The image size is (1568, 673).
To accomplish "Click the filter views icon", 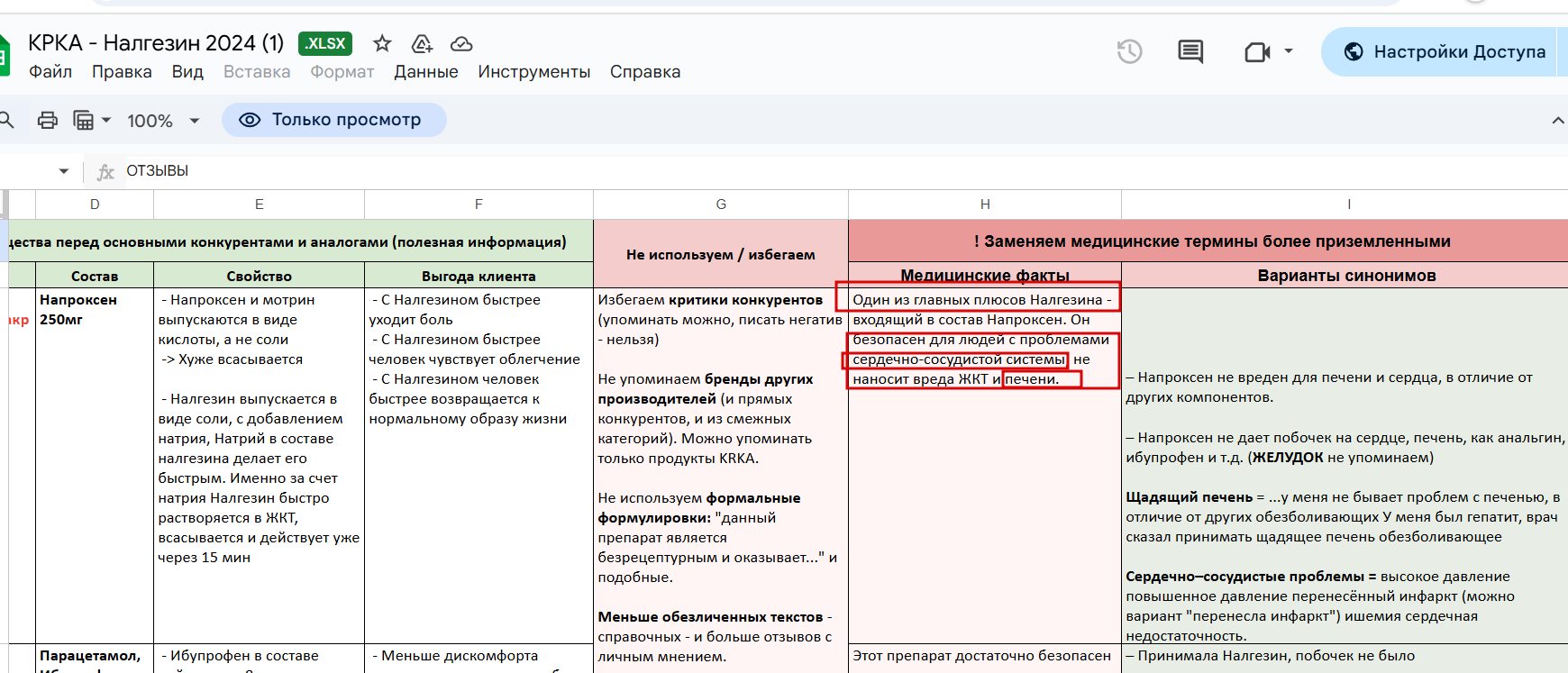I will [83, 120].
